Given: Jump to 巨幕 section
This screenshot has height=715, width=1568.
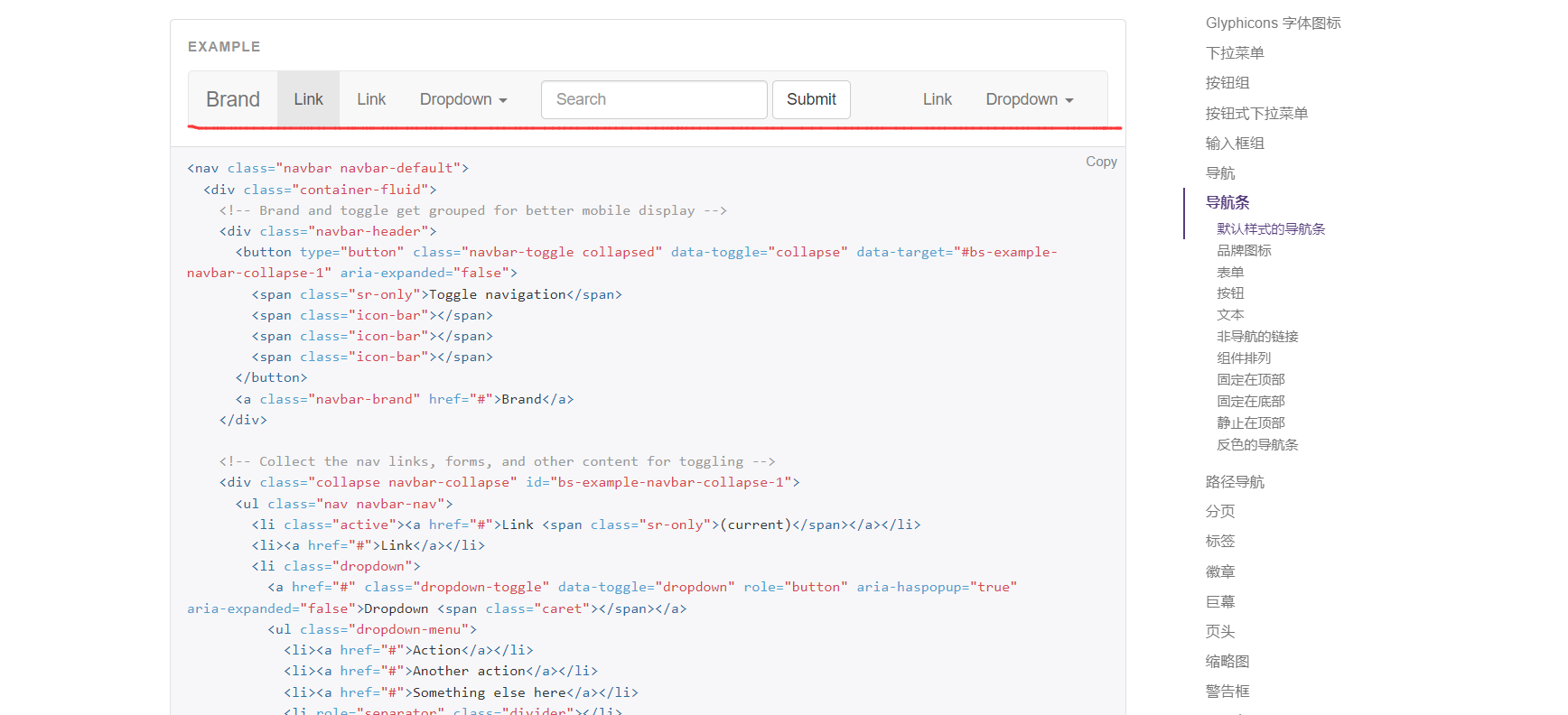Looking at the screenshot, I should click(1220, 602).
